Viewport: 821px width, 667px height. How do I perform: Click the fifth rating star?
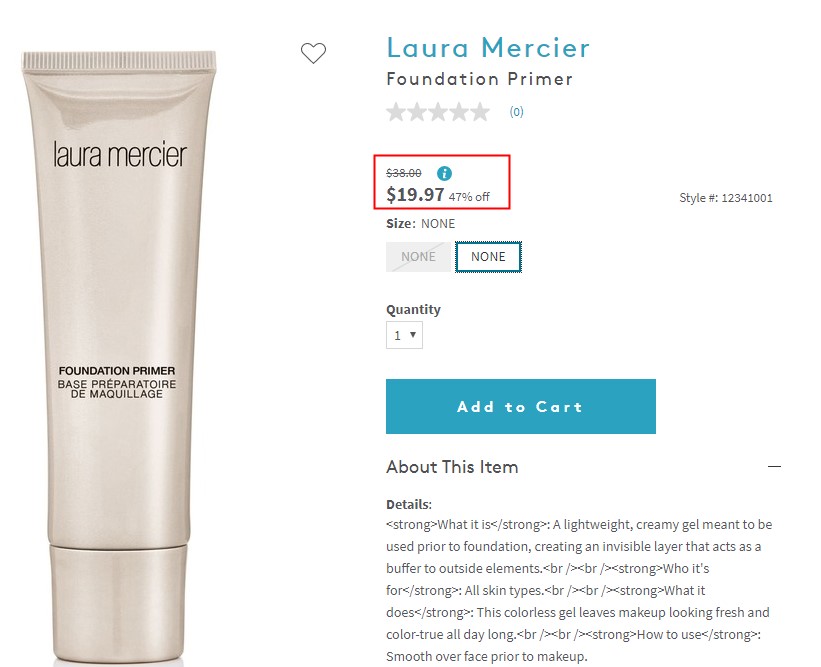click(x=480, y=112)
